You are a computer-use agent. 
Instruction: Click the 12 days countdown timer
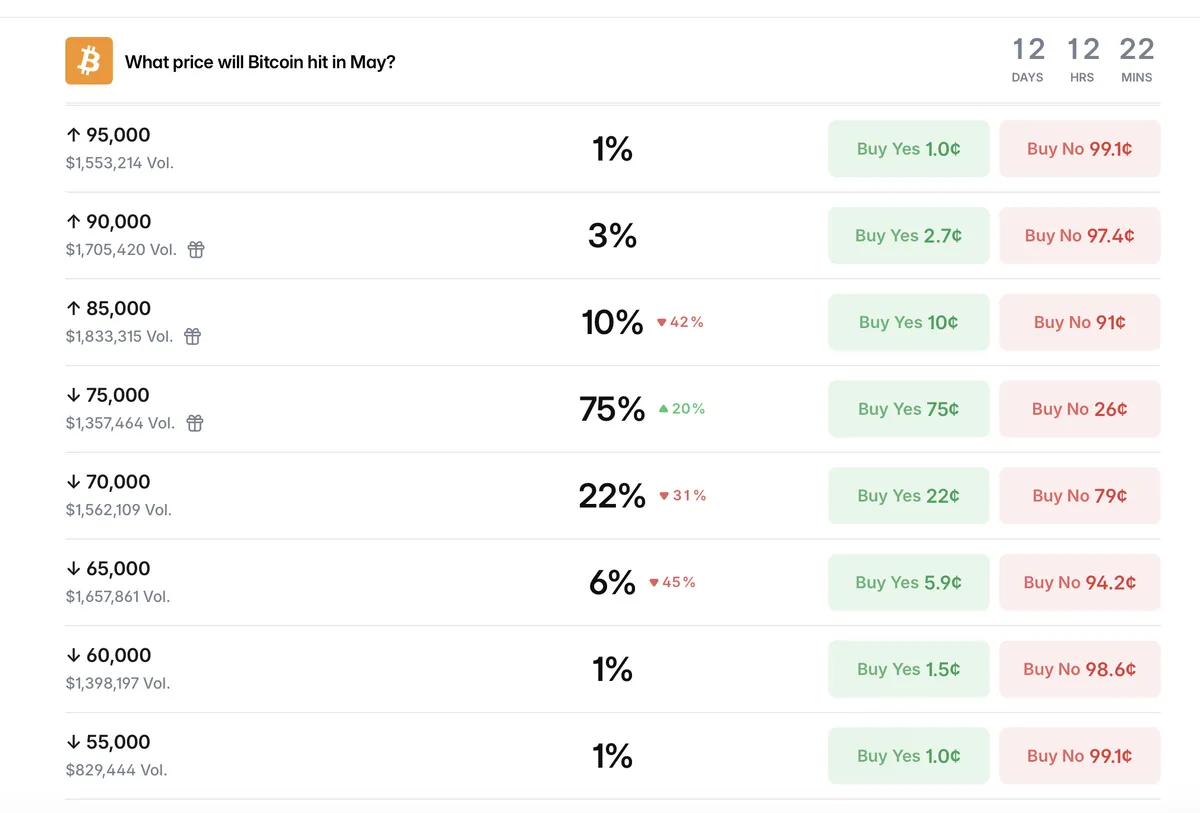tap(1028, 60)
